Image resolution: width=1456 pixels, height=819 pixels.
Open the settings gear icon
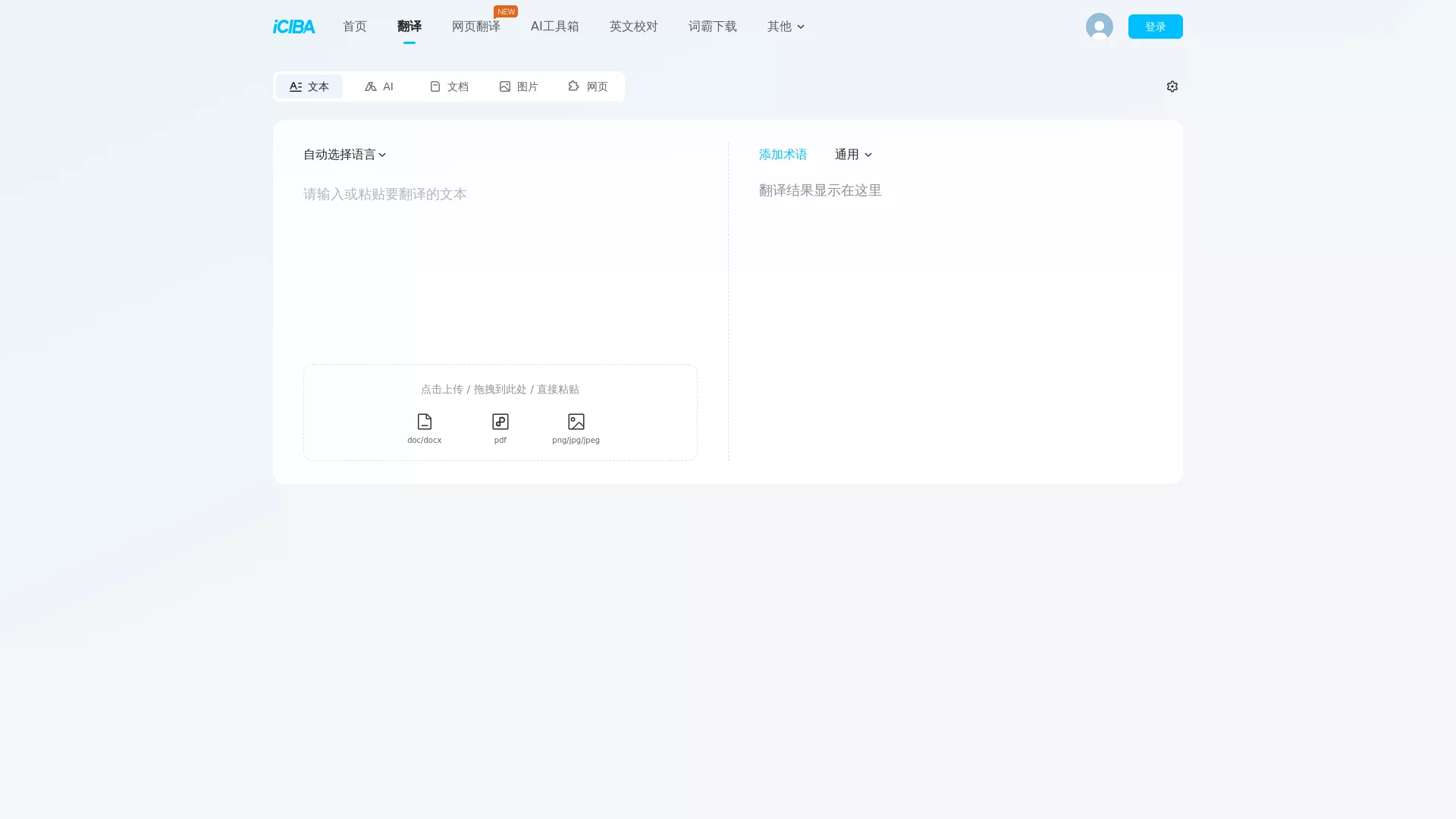(x=1172, y=86)
